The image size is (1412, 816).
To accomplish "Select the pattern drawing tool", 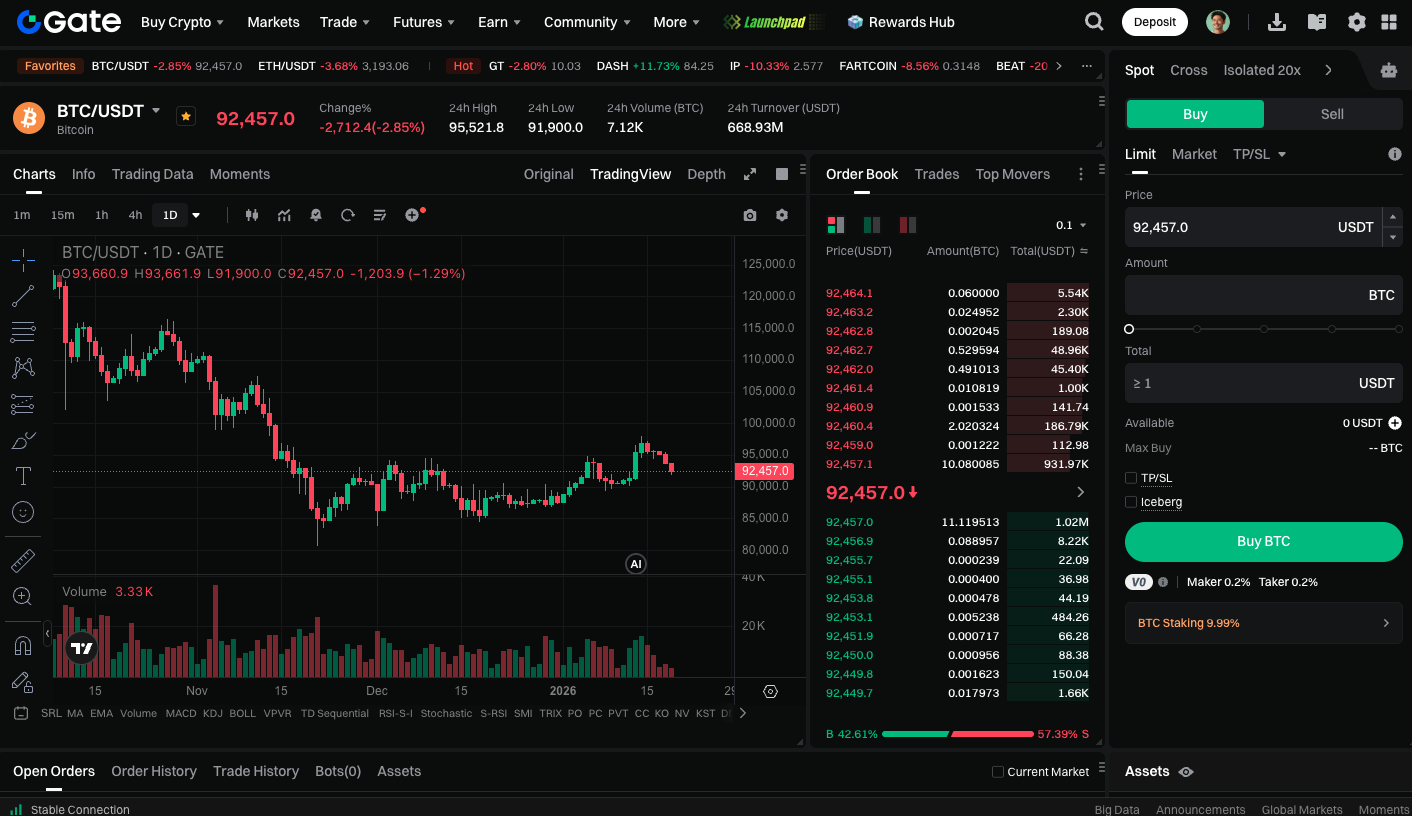I will coord(23,368).
